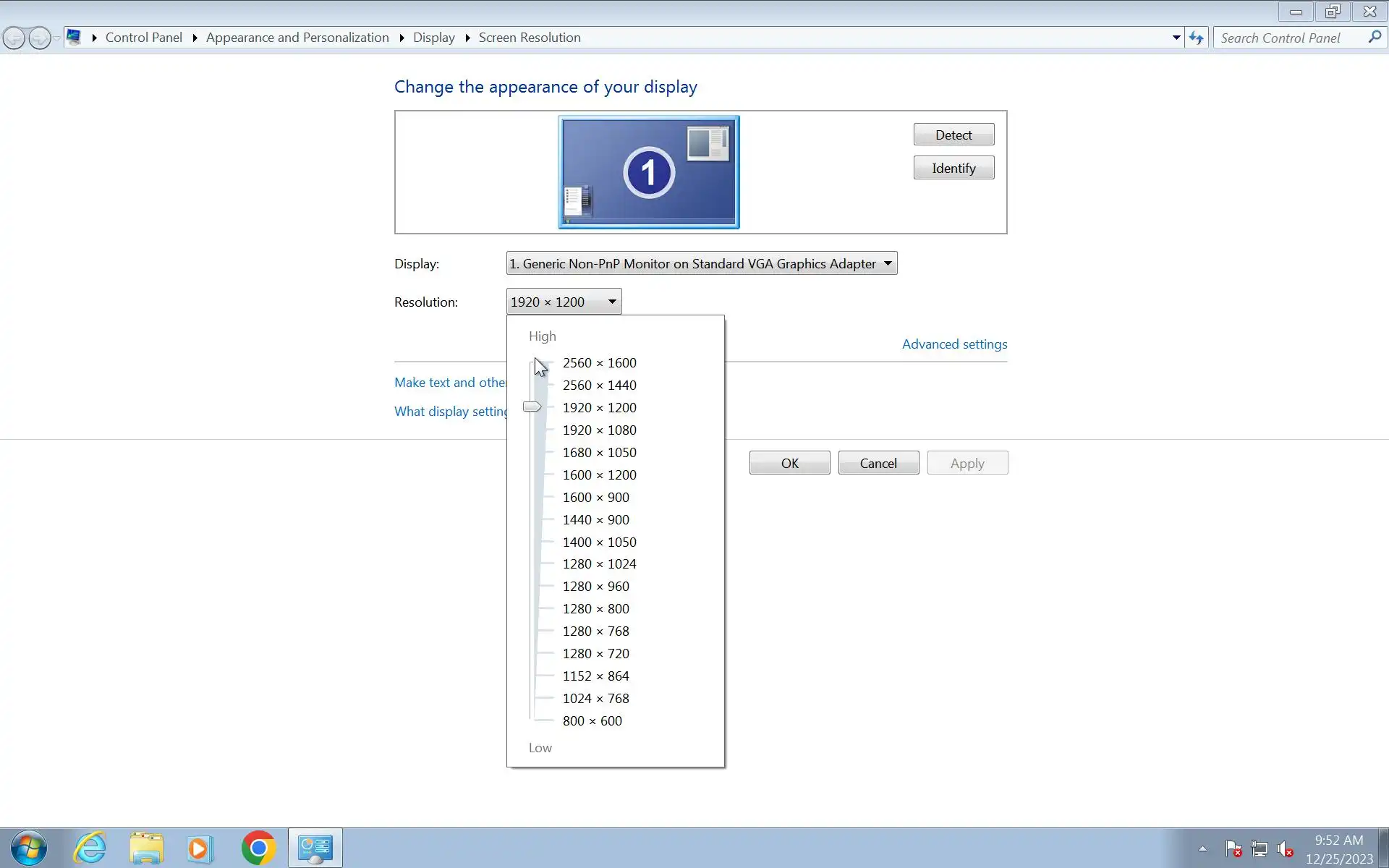Choose 1280 × 1024 resolution option
This screenshot has width=1389, height=868.
coord(599,564)
